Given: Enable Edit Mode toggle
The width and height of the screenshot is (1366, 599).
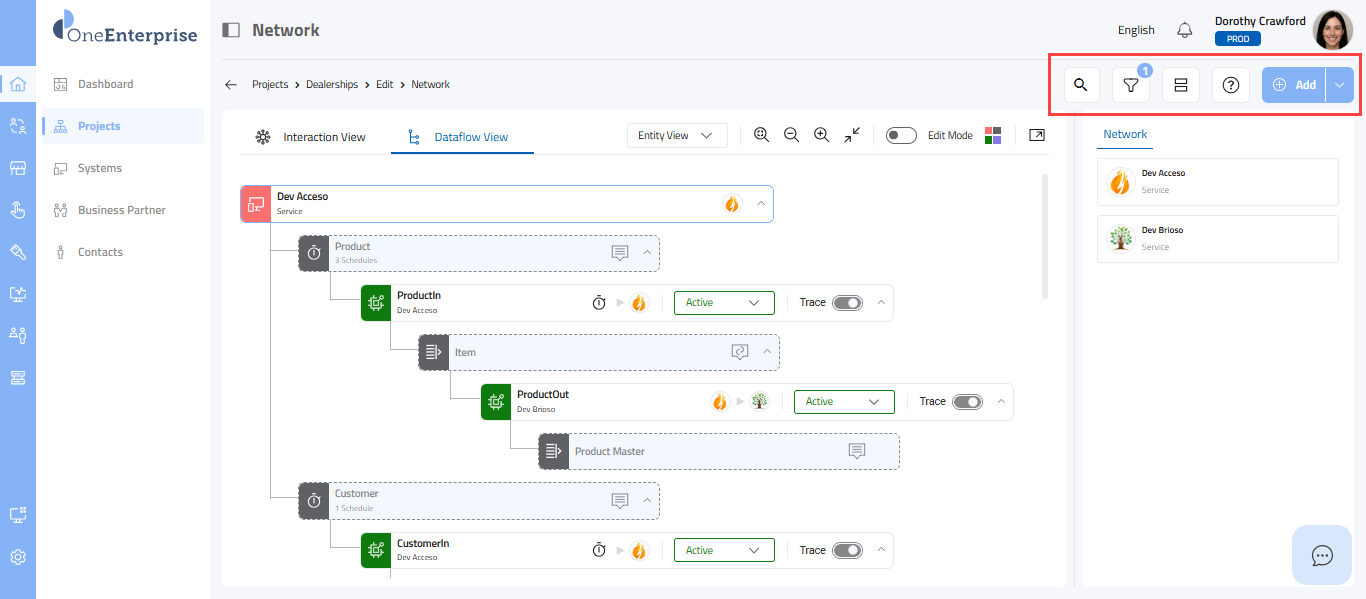Looking at the screenshot, I should click(901, 135).
